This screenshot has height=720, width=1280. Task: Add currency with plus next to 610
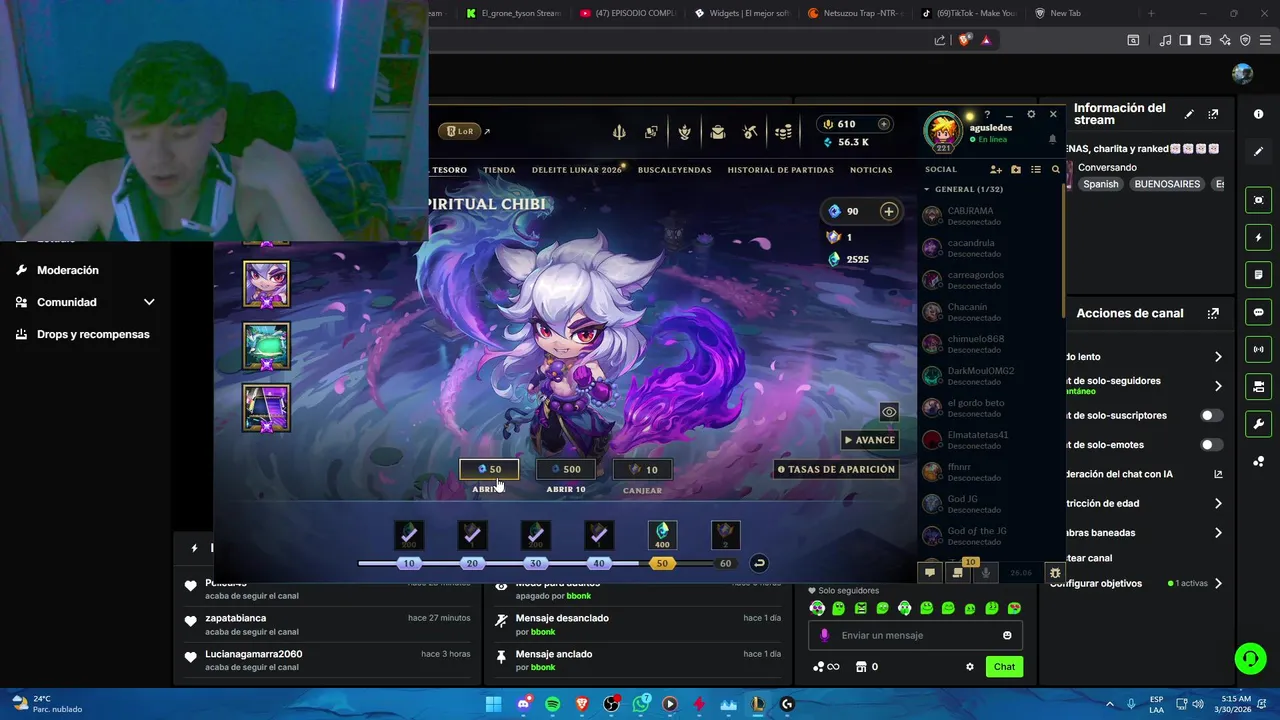[883, 124]
